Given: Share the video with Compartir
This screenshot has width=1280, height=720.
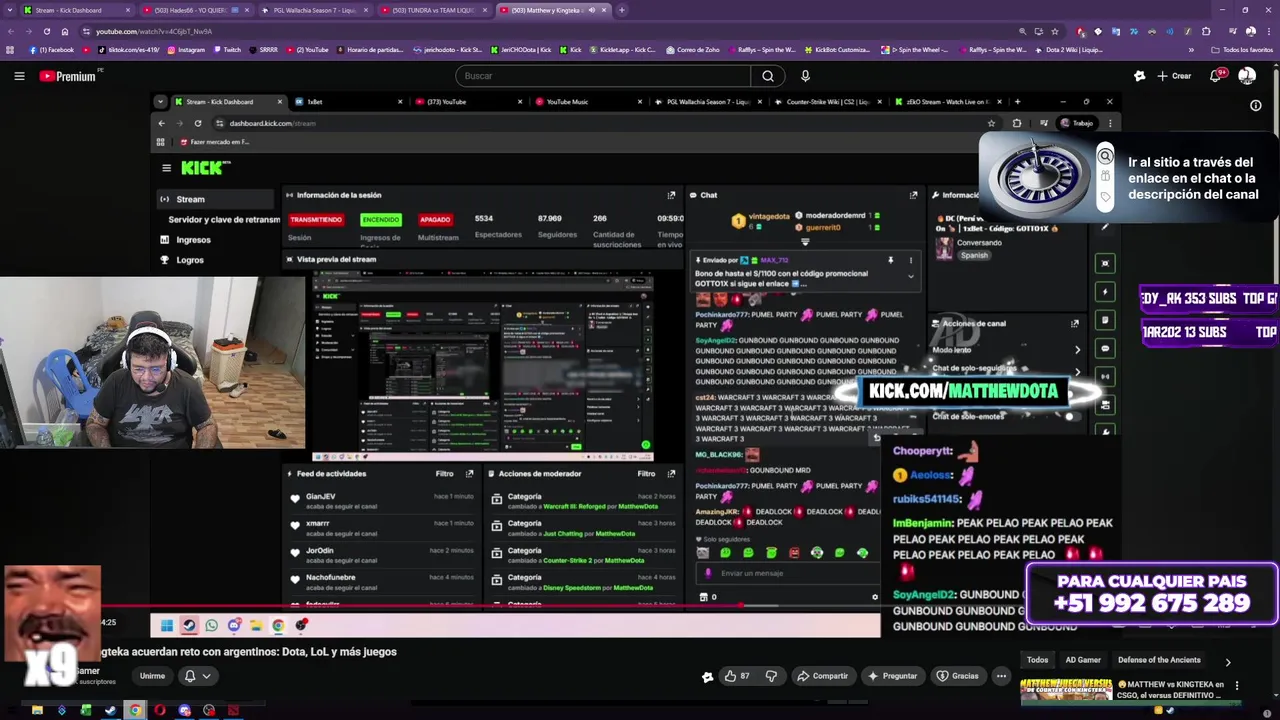Looking at the screenshot, I should [x=822, y=676].
